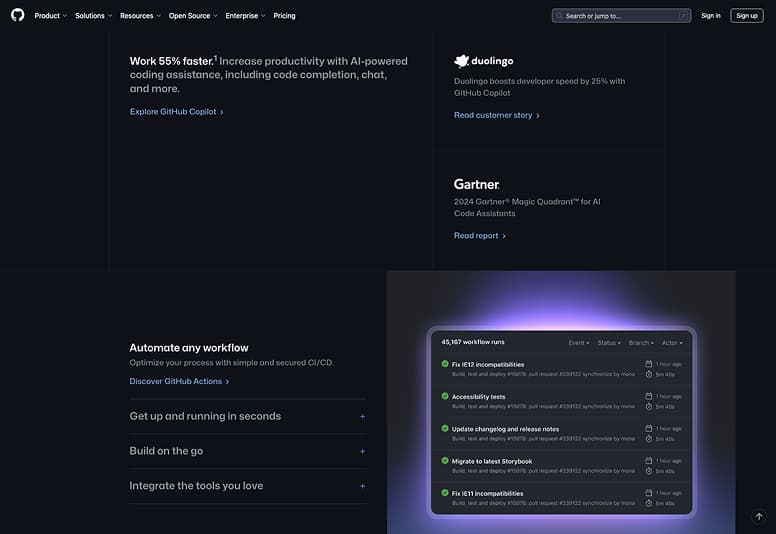
Task: Click stopwatch icon in Fix IE11 incompatibilities row
Action: click(648, 503)
